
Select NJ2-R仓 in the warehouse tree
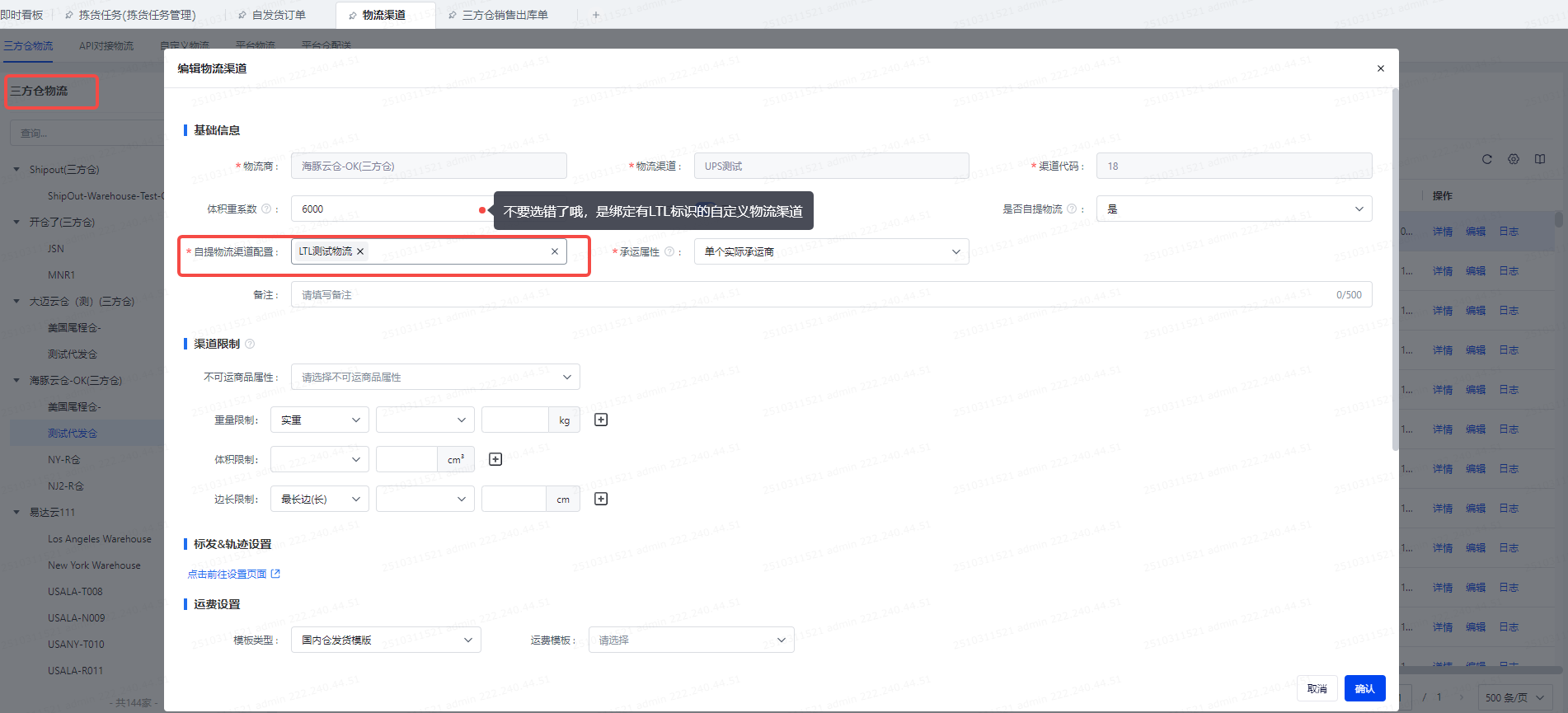click(66, 485)
